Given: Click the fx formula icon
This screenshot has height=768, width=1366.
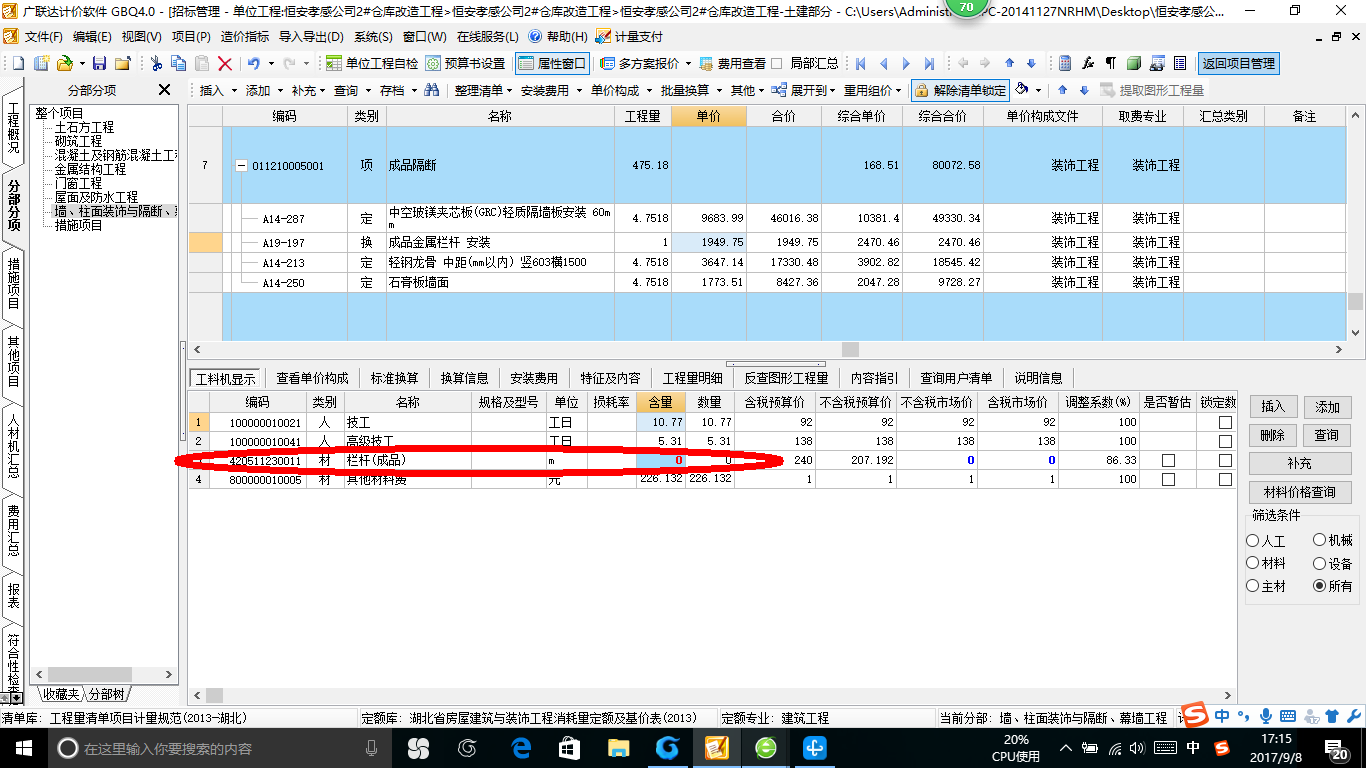Looking at the screenshot, I should point(1088,63).
